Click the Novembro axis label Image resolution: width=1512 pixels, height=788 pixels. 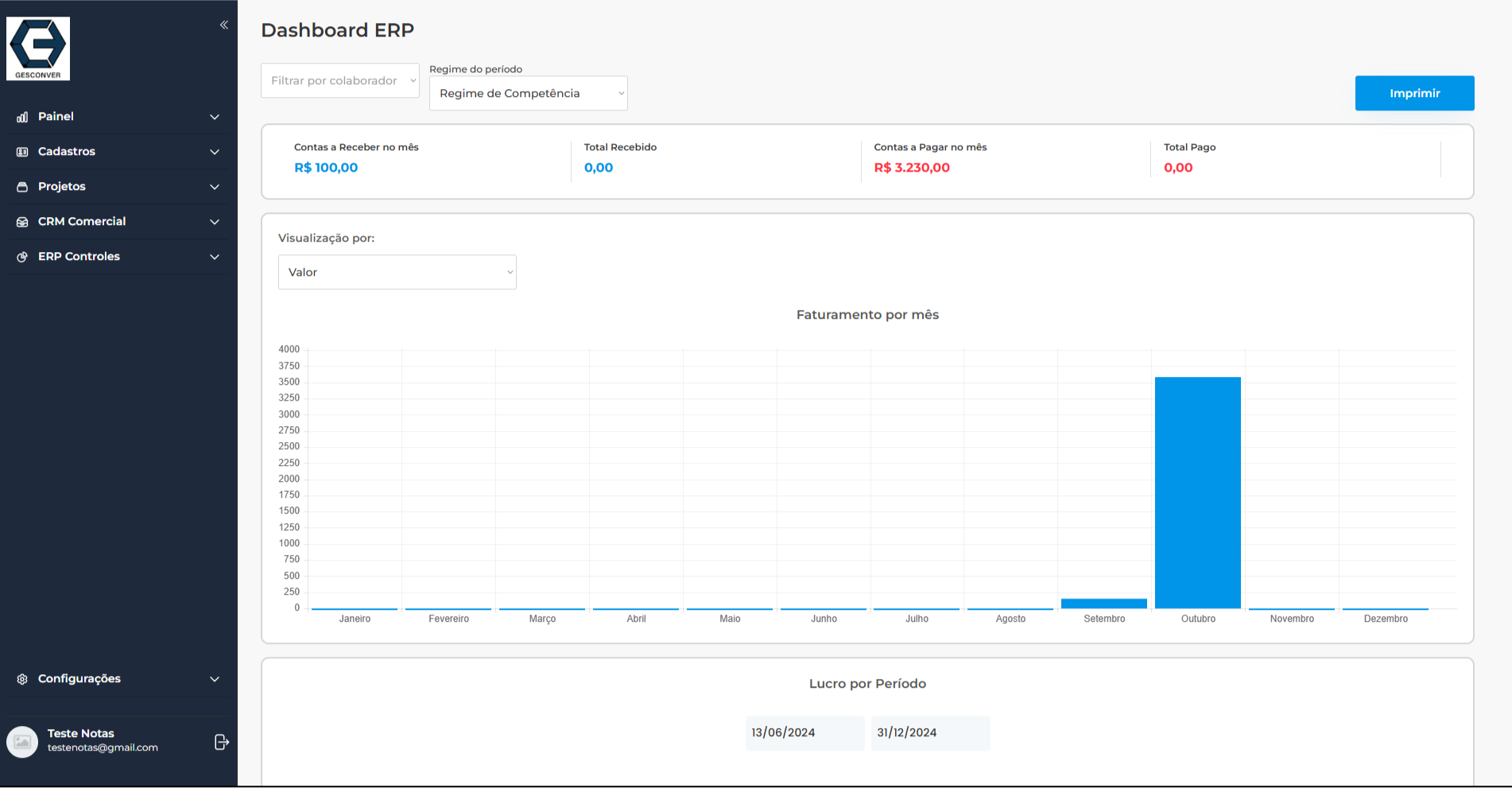(1292, 619)
